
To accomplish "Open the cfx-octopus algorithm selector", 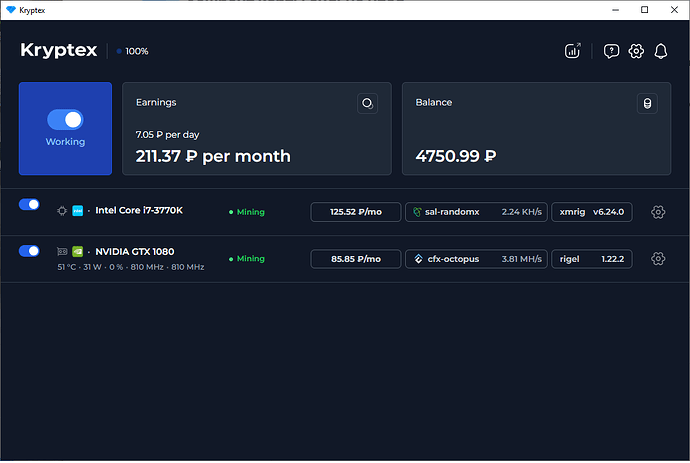I will point(476,259).
